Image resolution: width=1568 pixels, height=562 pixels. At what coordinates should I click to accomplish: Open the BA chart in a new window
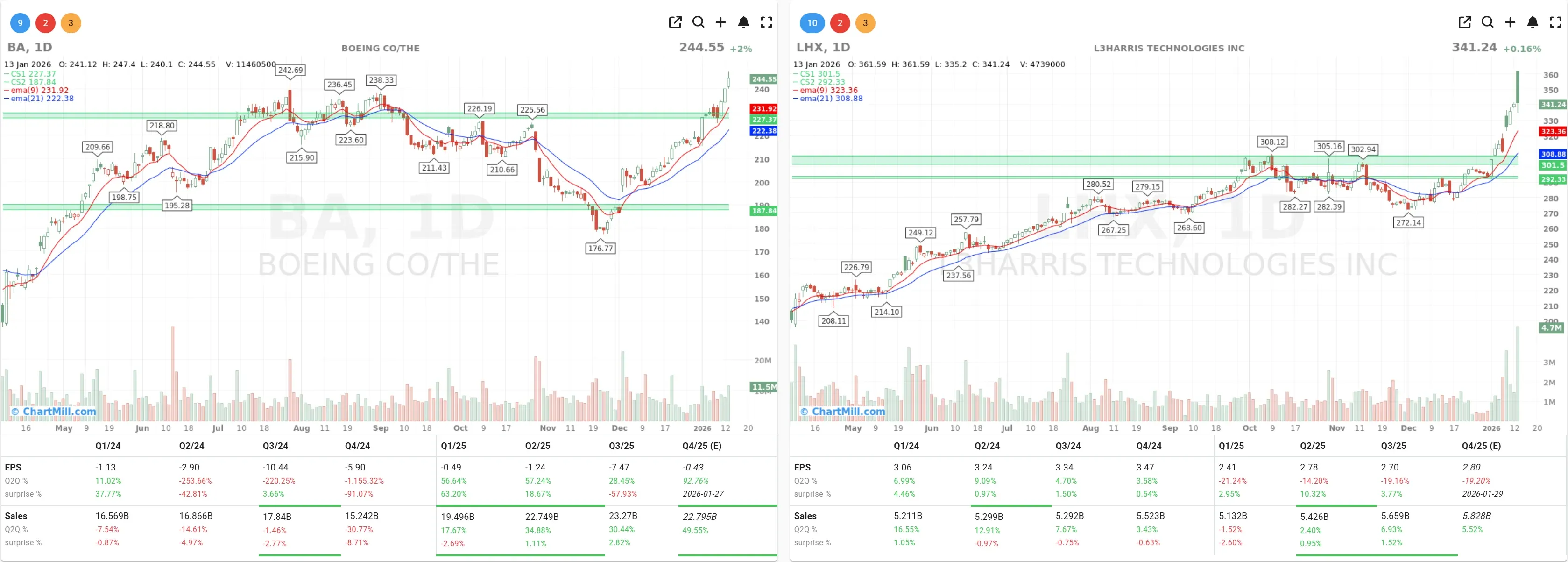tap(675, 22)
